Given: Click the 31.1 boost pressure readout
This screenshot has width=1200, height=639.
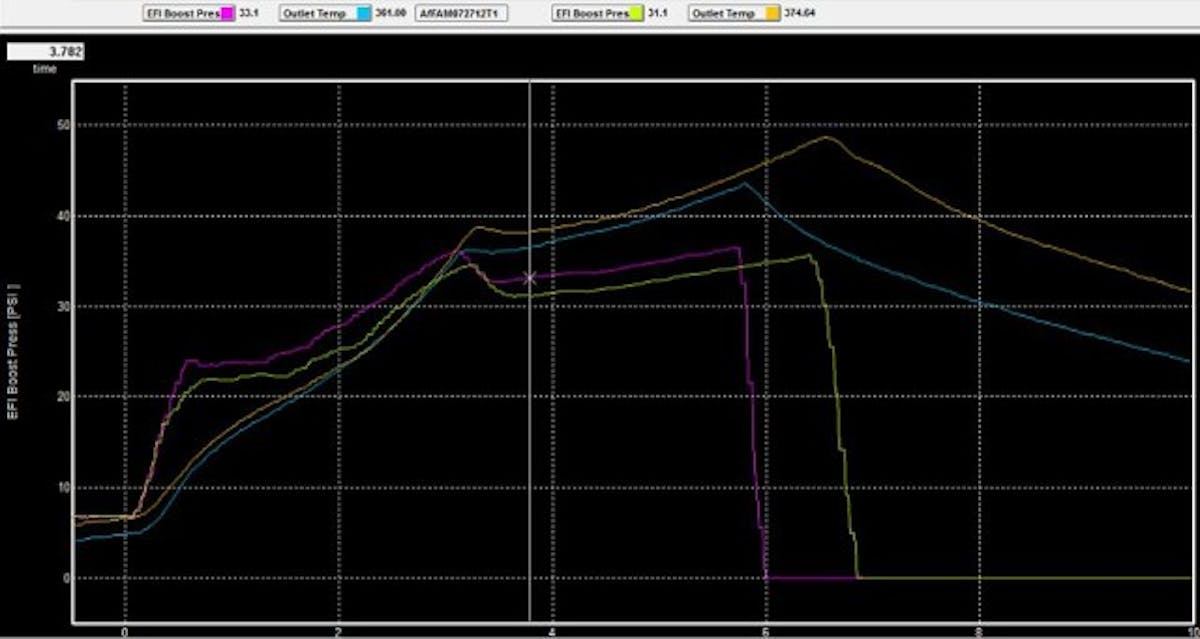Looking at the screenshot, I should click(659, 14).
